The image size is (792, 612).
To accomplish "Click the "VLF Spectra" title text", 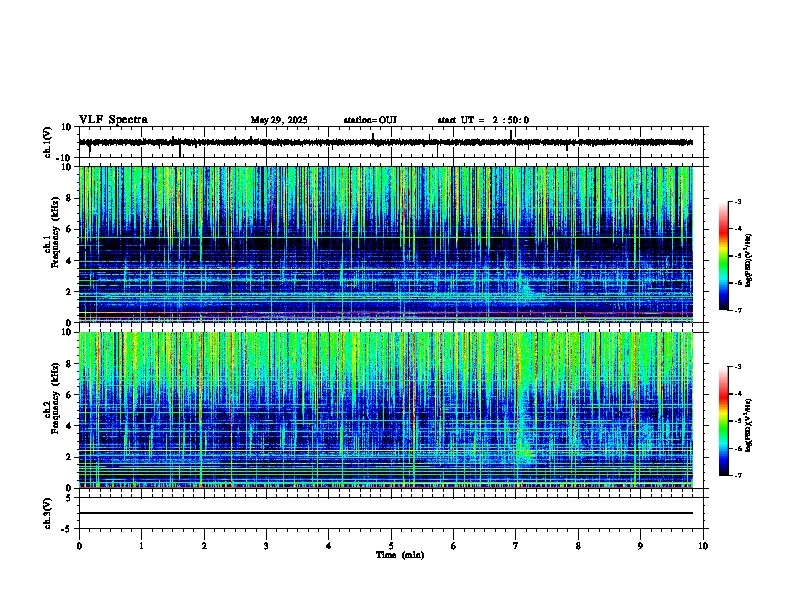I will point(113,120).
